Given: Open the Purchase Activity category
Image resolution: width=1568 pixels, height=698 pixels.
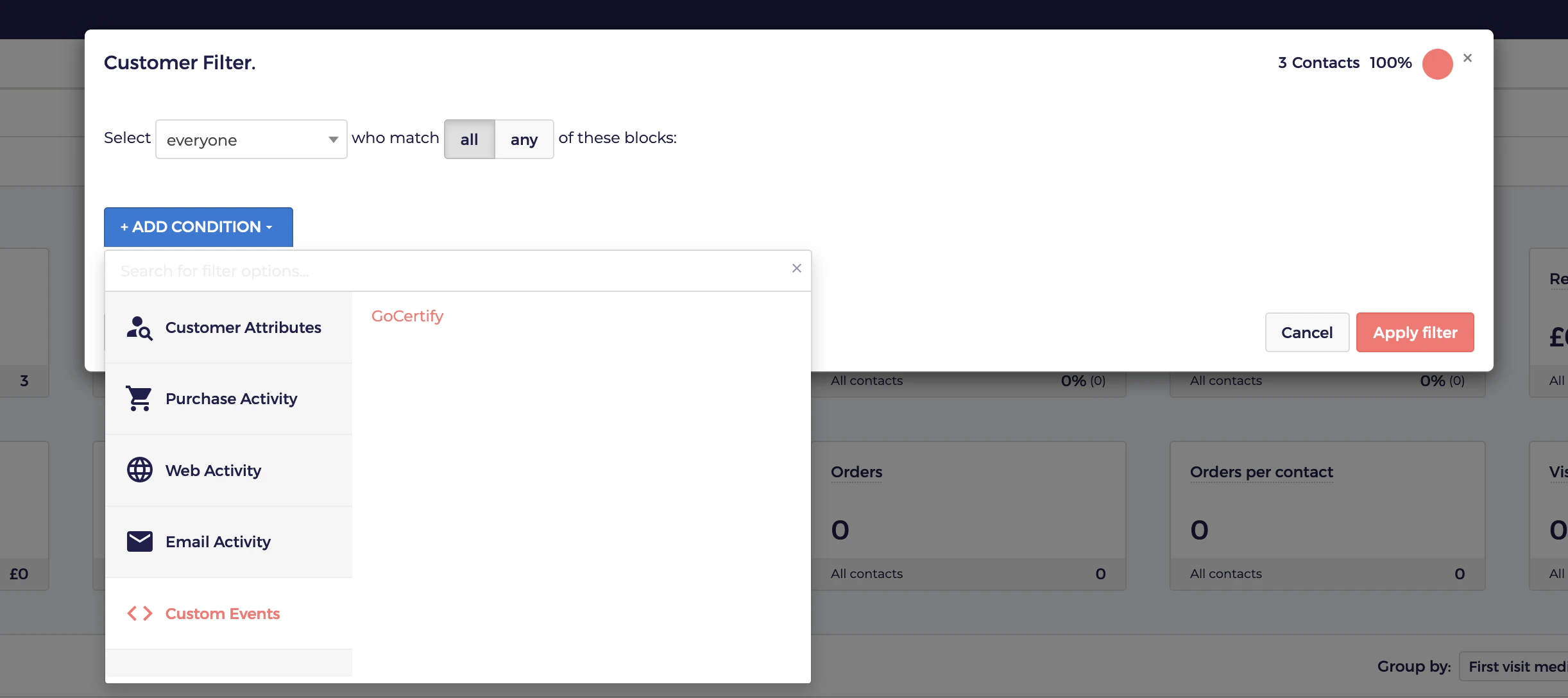Looking at the screenshot, I should [228, 399].
